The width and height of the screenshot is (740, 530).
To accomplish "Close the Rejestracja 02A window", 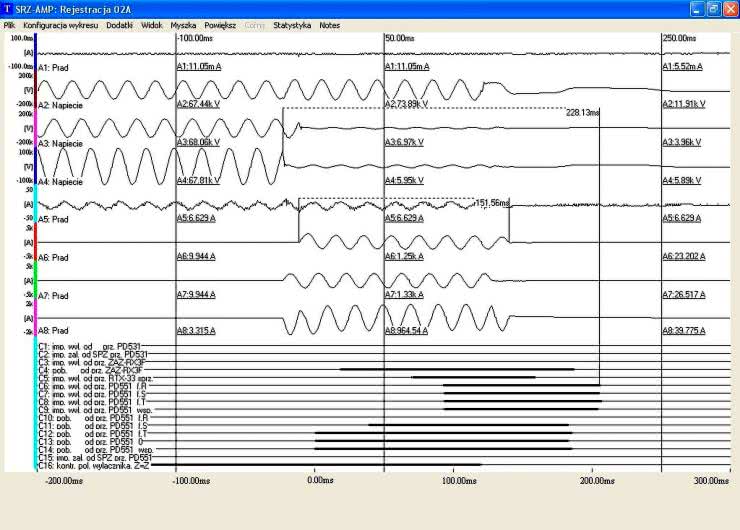I will click(729, 8).
